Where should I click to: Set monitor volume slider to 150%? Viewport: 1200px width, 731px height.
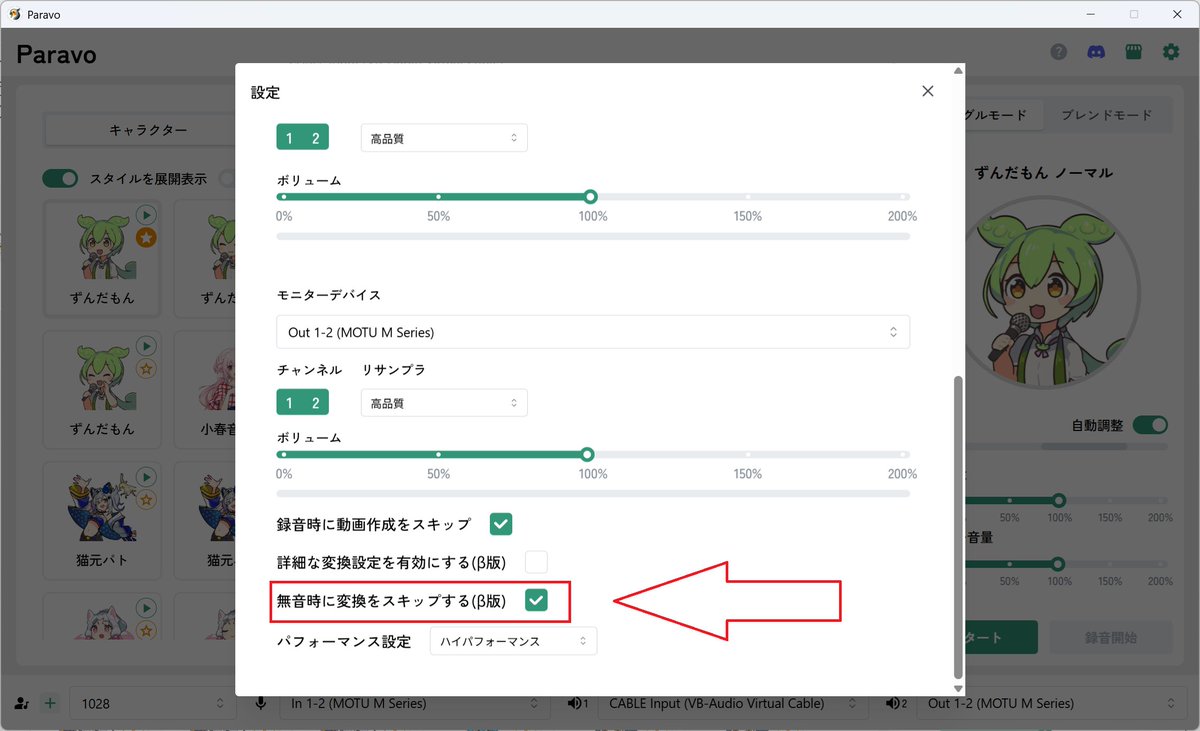748,454
